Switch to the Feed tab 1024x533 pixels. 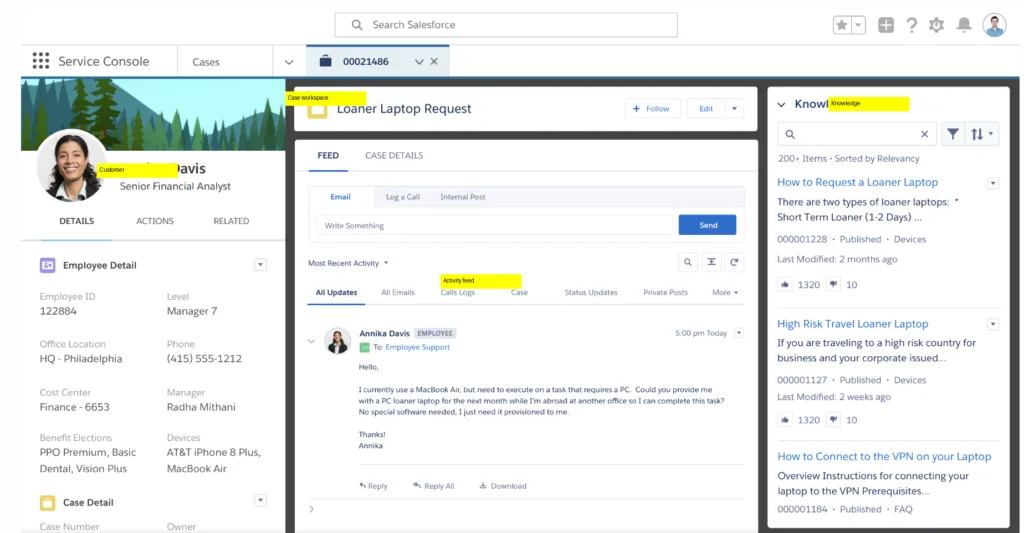pos(328,155)
